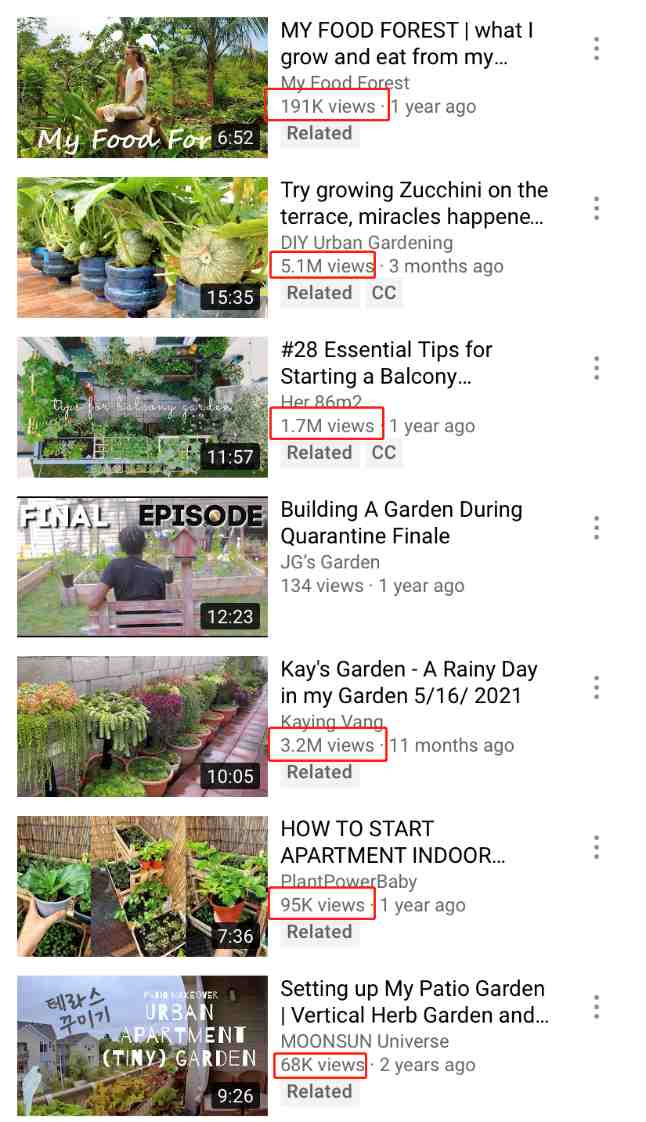This screenshot has width=646, height=1122.
Task: Click CC badge on Zucchini video
Action: click(384, 293)
